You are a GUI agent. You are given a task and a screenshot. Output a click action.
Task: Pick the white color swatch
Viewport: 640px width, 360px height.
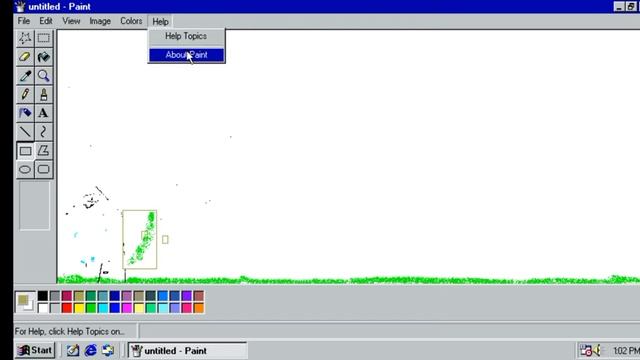tap(43, 308)
